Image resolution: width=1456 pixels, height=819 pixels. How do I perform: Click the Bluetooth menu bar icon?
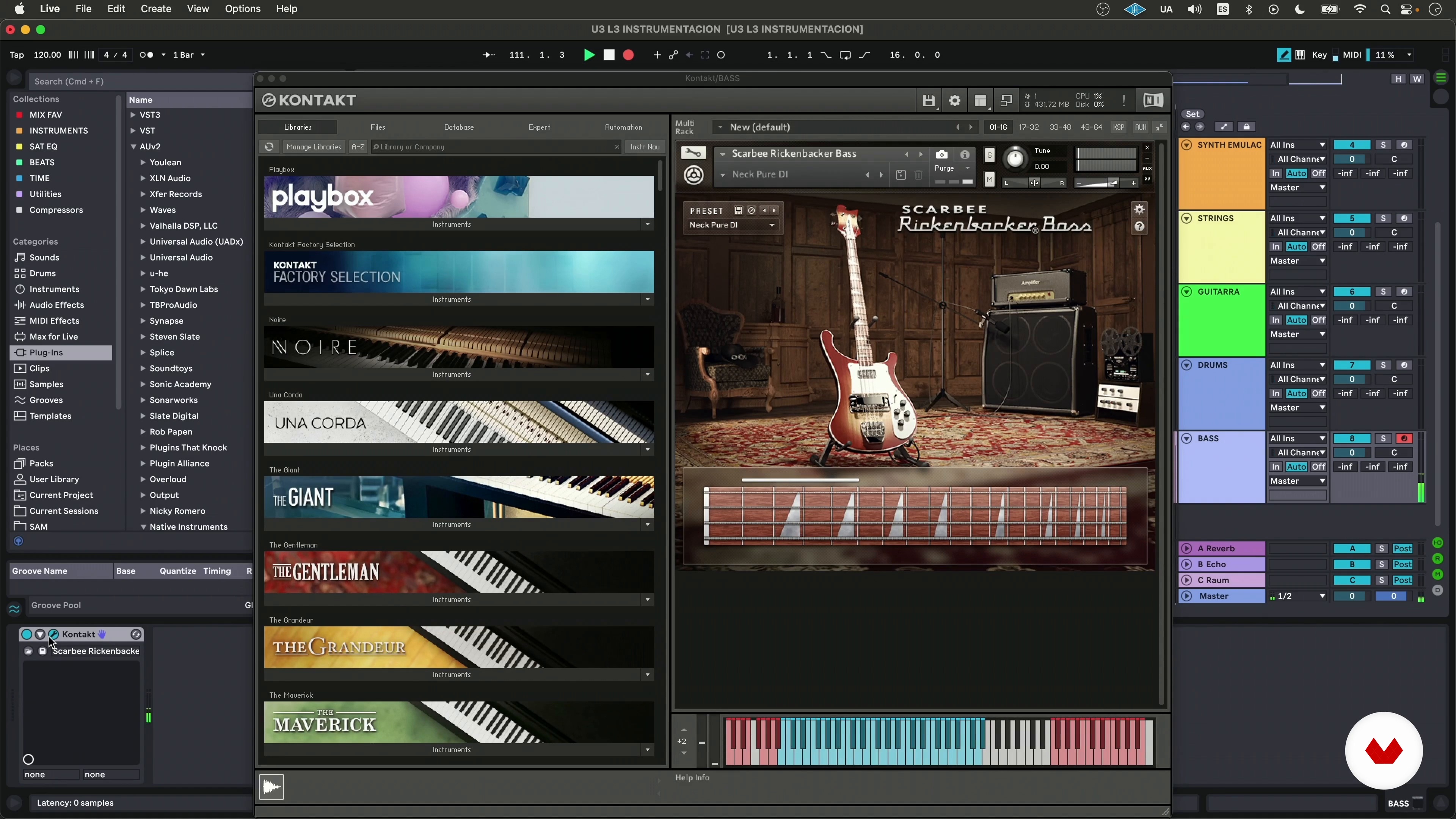1249,9
